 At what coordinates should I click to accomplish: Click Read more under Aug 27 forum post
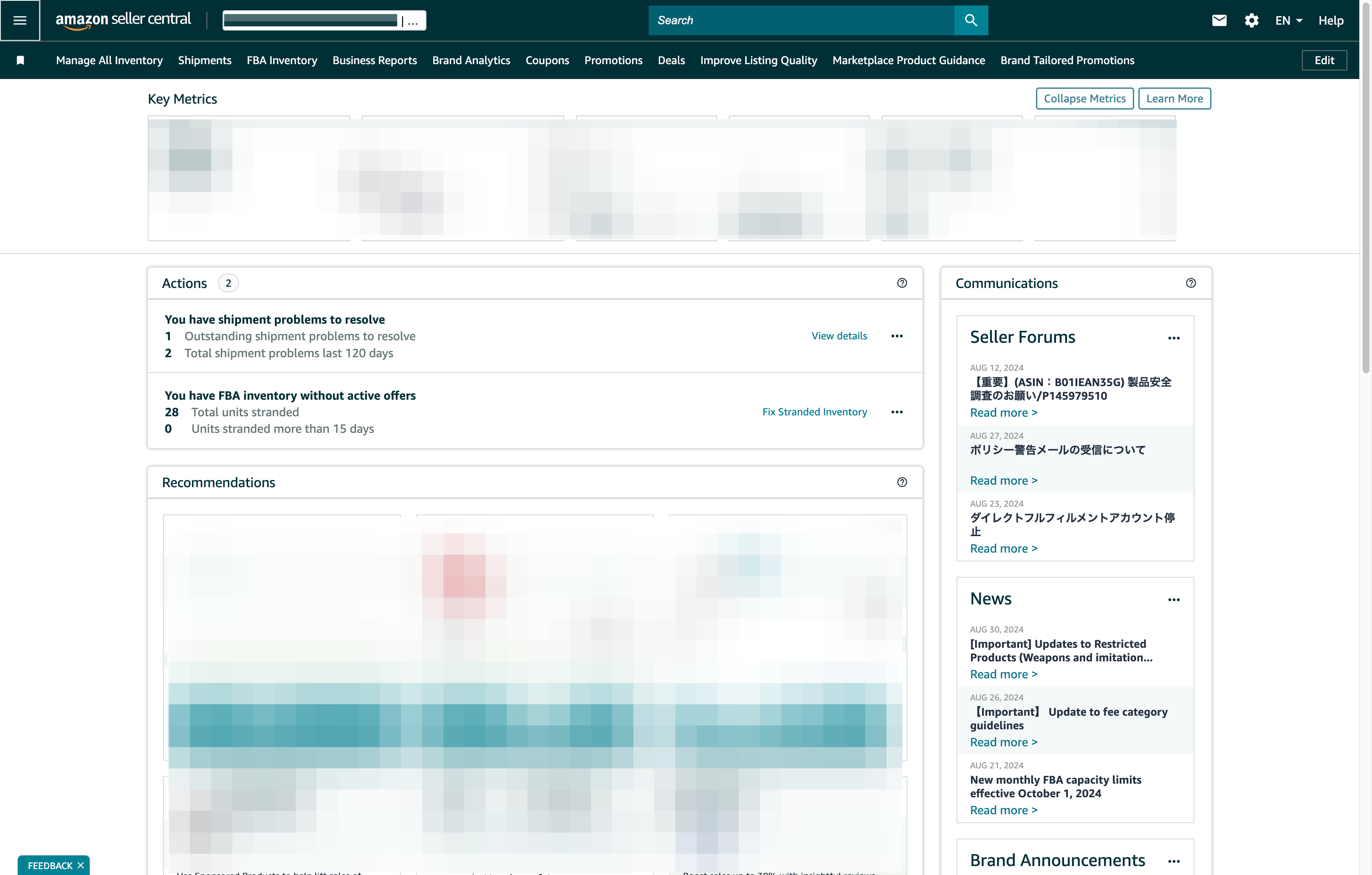click(1003, 480)
